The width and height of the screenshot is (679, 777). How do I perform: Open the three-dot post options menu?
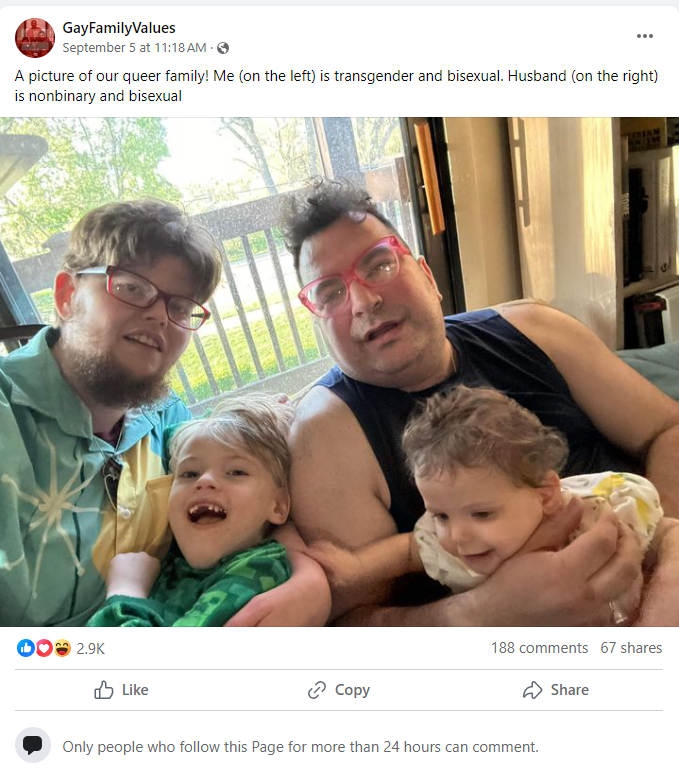pyautogui.click(x=644, y=36)
